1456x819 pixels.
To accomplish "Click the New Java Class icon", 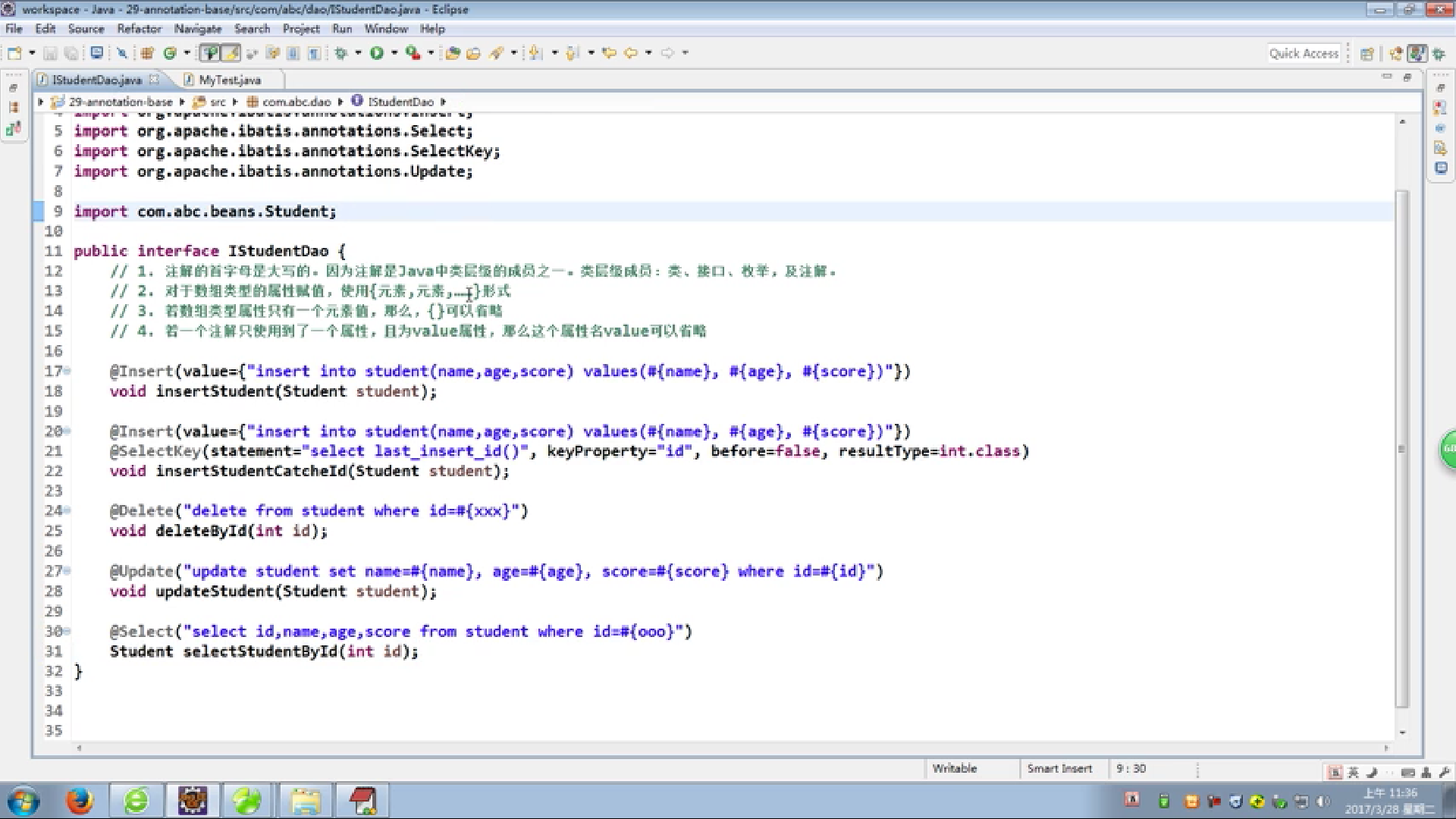I will point(170,53).
